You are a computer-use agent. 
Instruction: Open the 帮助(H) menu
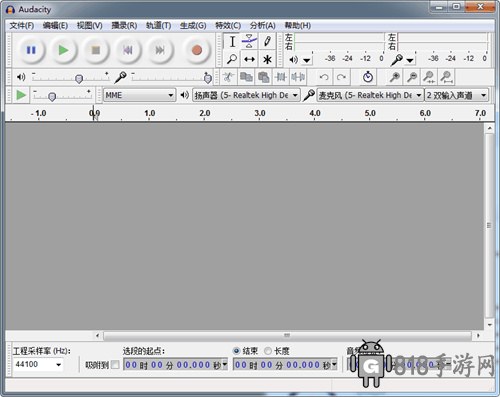coord(298,25)
